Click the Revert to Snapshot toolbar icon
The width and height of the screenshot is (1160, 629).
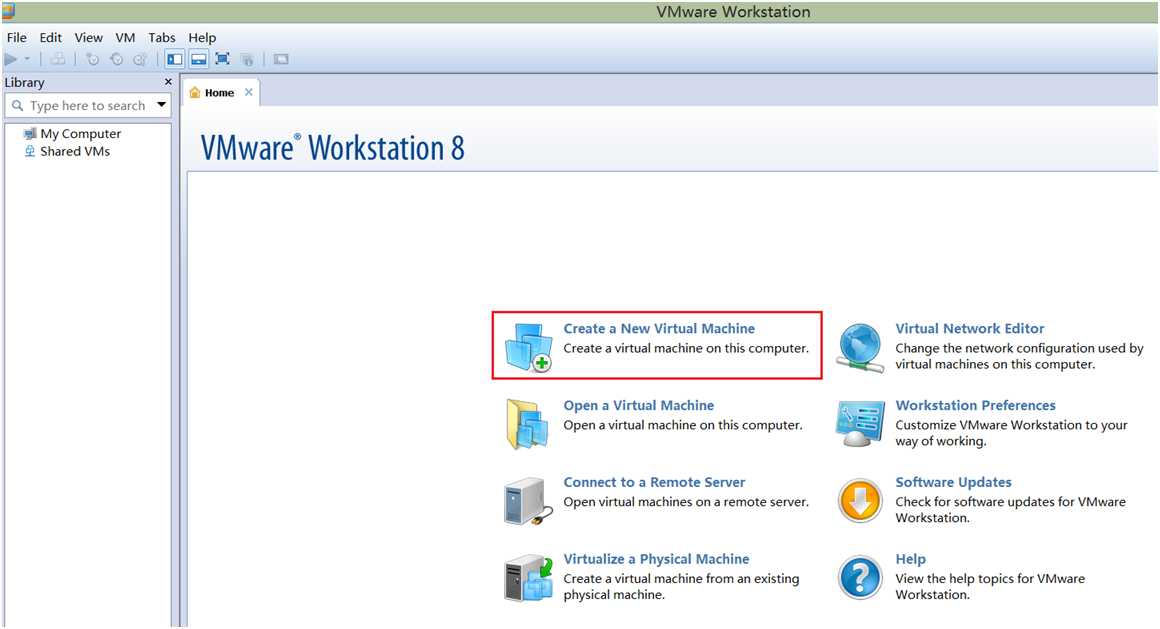click(116, 59)
